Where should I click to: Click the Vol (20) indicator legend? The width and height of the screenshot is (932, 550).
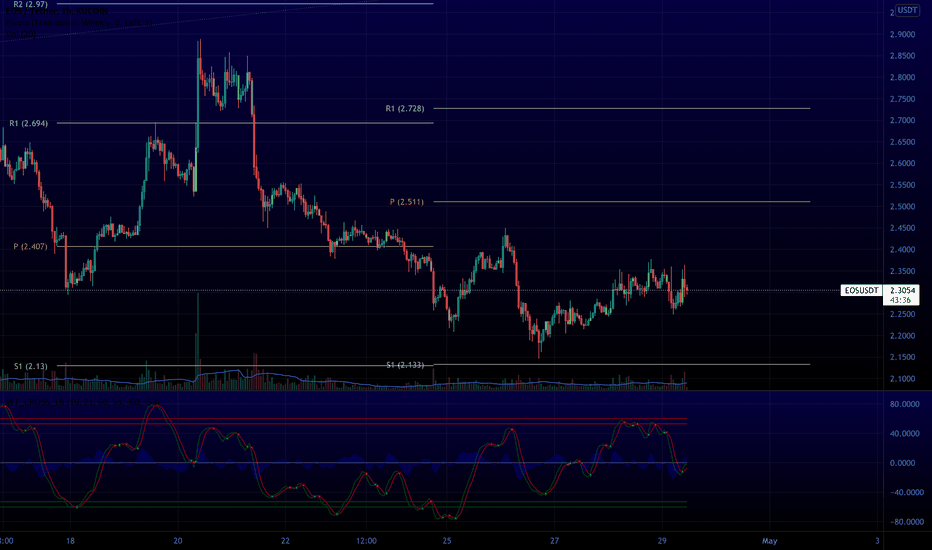tap(20, 34)
